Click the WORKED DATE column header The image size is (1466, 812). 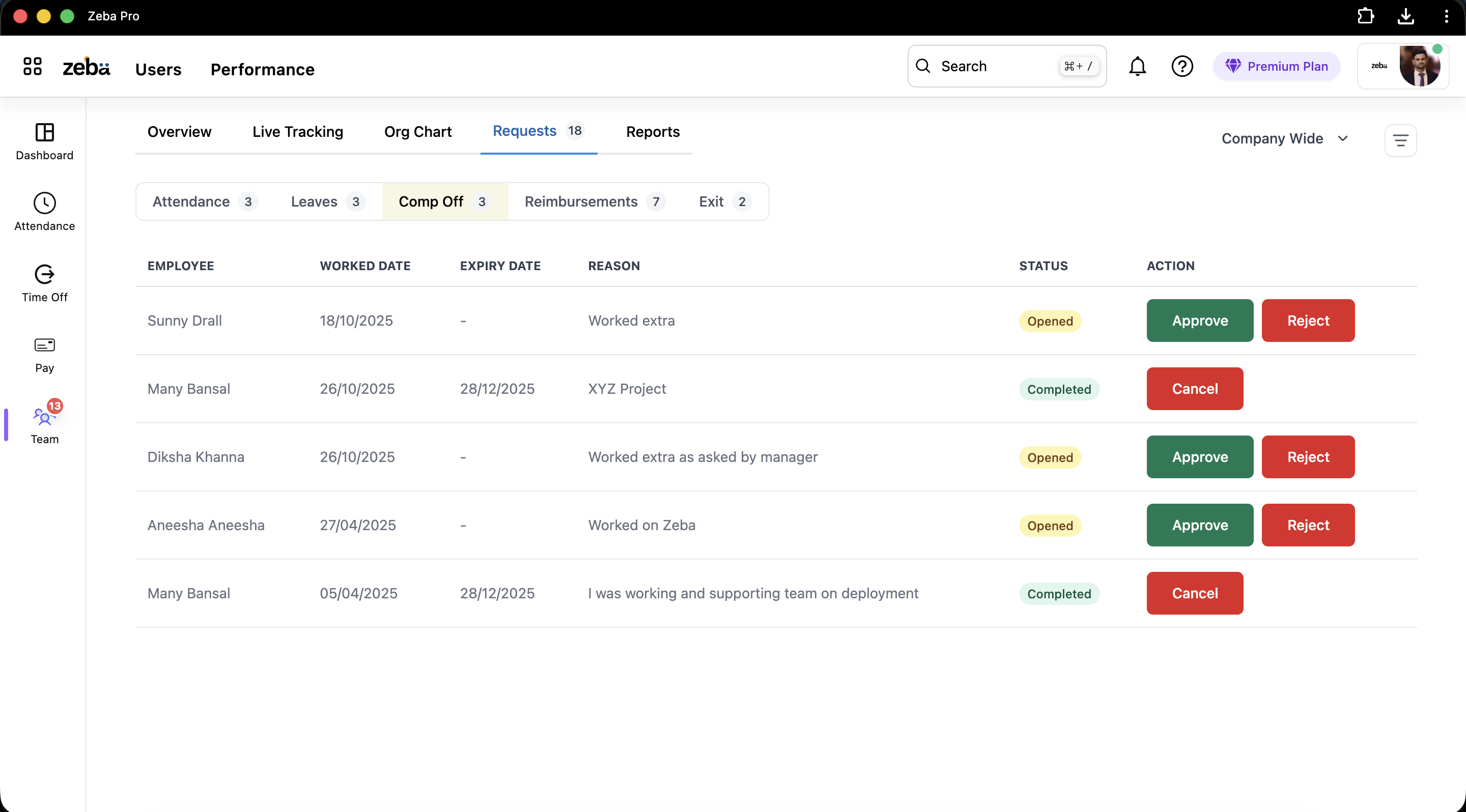365,266
